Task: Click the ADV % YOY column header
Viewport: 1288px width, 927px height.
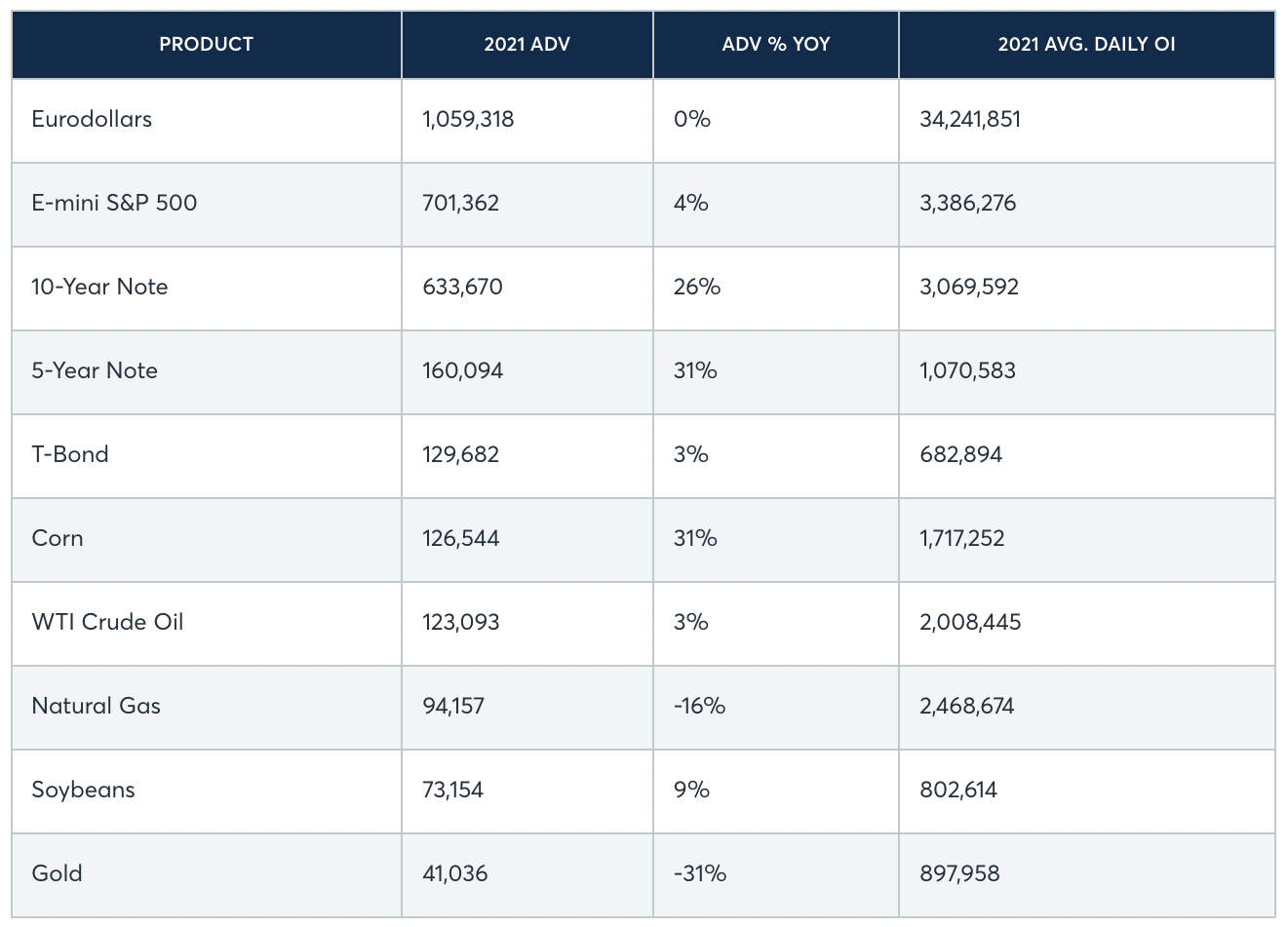Action: point(776,45)
